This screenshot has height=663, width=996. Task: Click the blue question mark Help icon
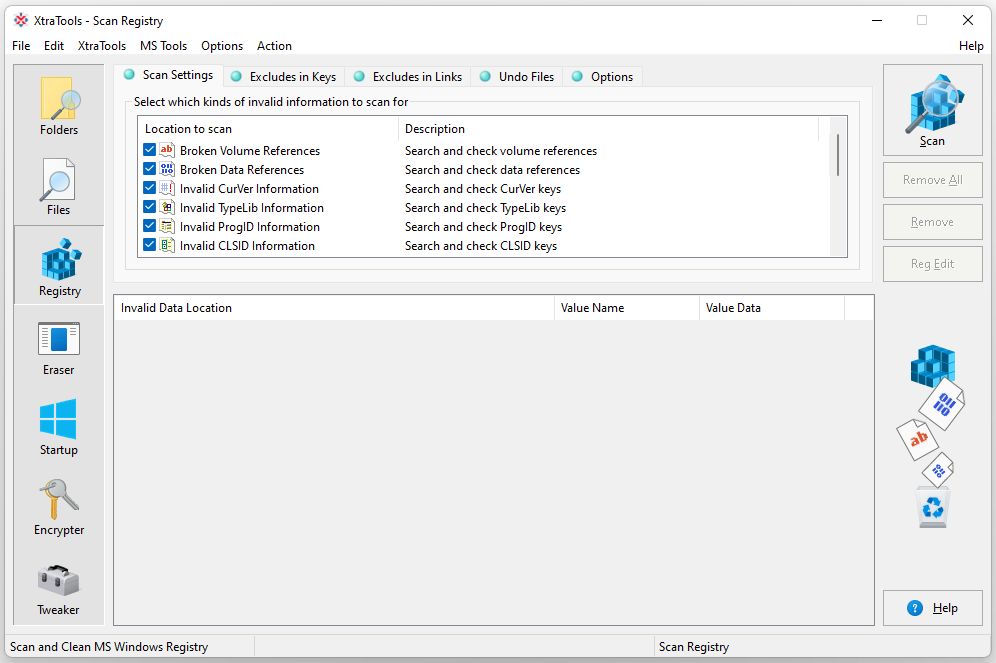pos(915,608)
